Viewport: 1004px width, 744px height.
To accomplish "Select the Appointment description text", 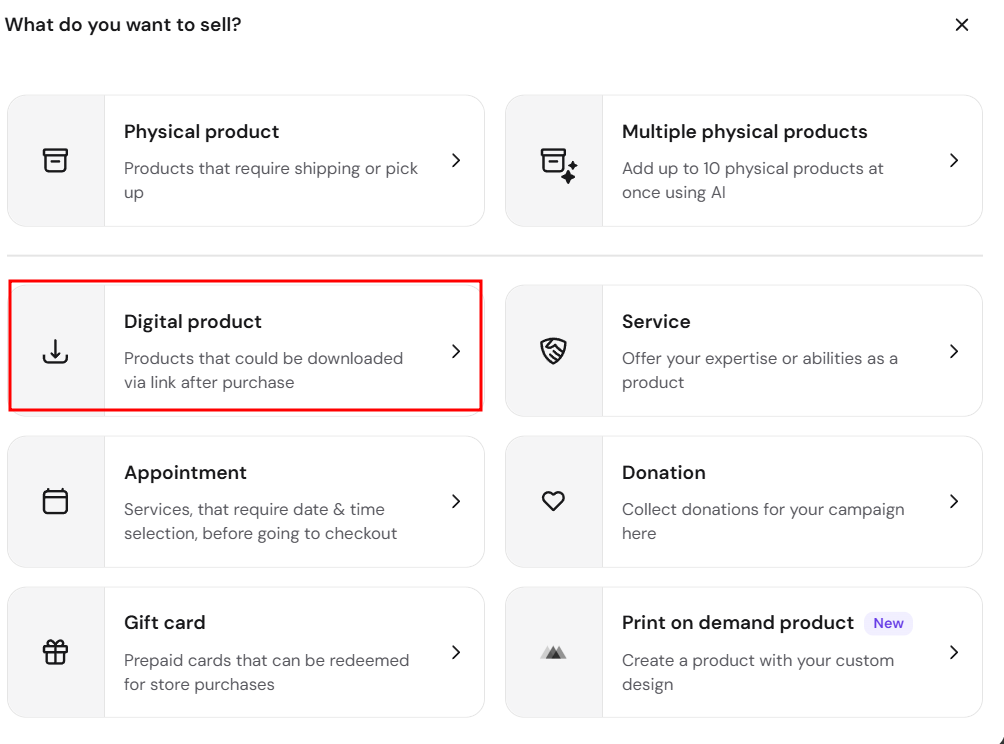I will (x=261, y=521).
